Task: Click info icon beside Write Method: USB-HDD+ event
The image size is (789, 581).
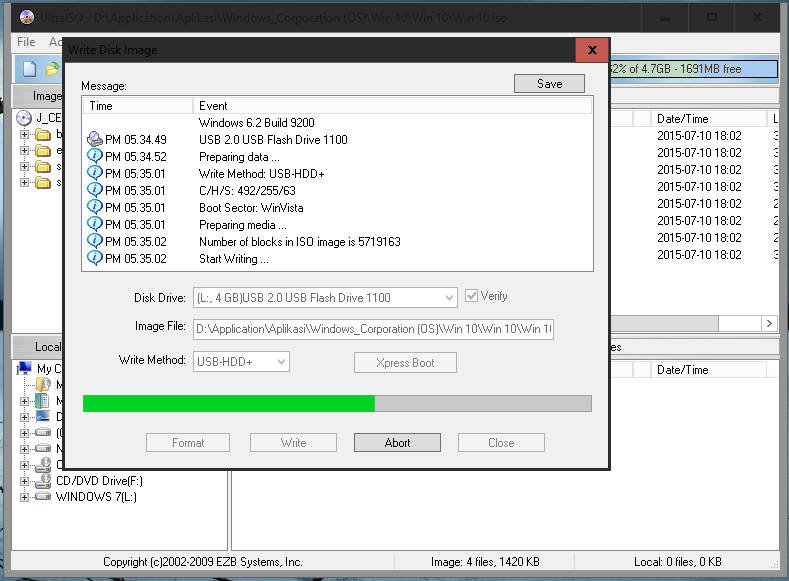Action: click(95, 173)
